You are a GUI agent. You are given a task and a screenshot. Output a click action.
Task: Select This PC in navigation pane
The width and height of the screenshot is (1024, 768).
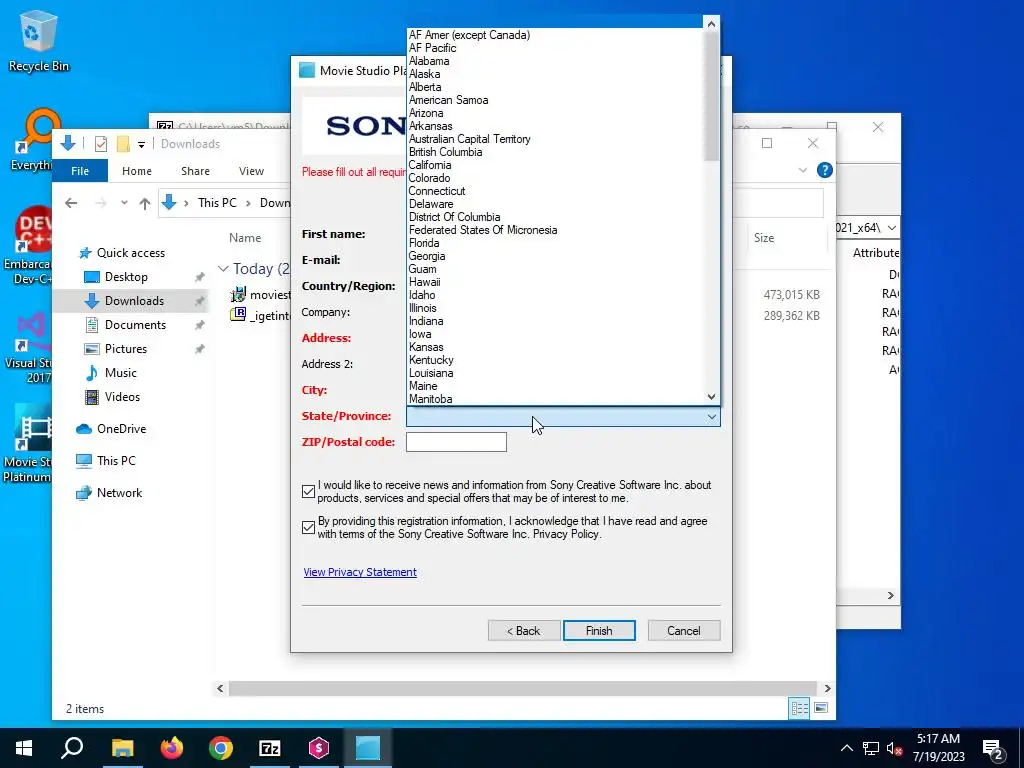116,461
